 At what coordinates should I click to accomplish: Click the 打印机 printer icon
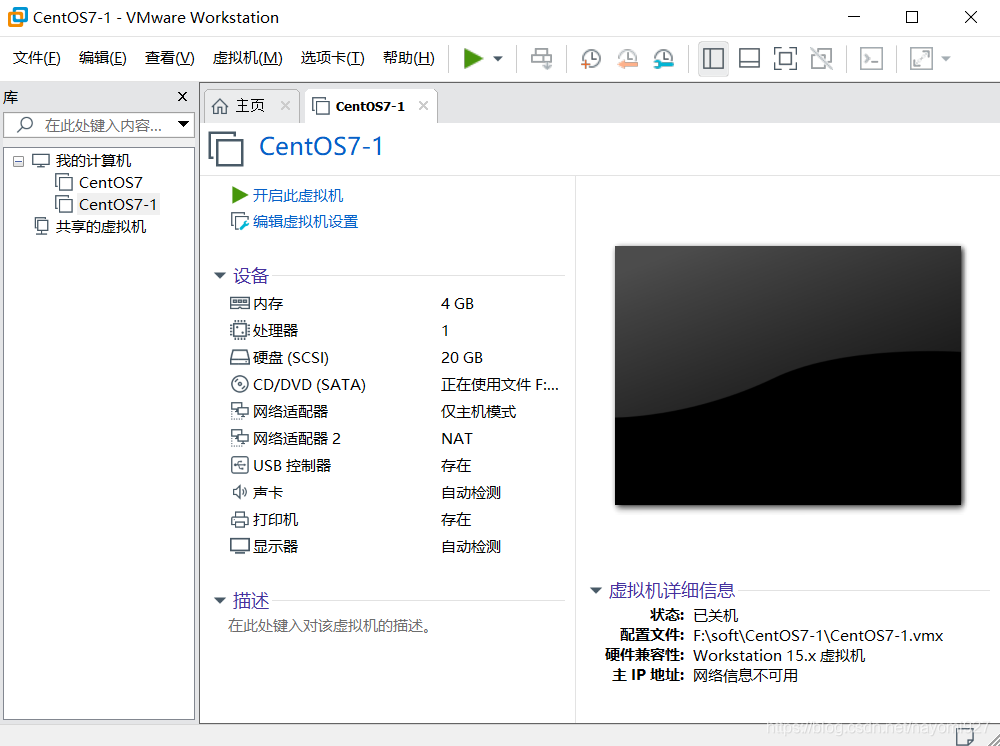click(239, 520)
